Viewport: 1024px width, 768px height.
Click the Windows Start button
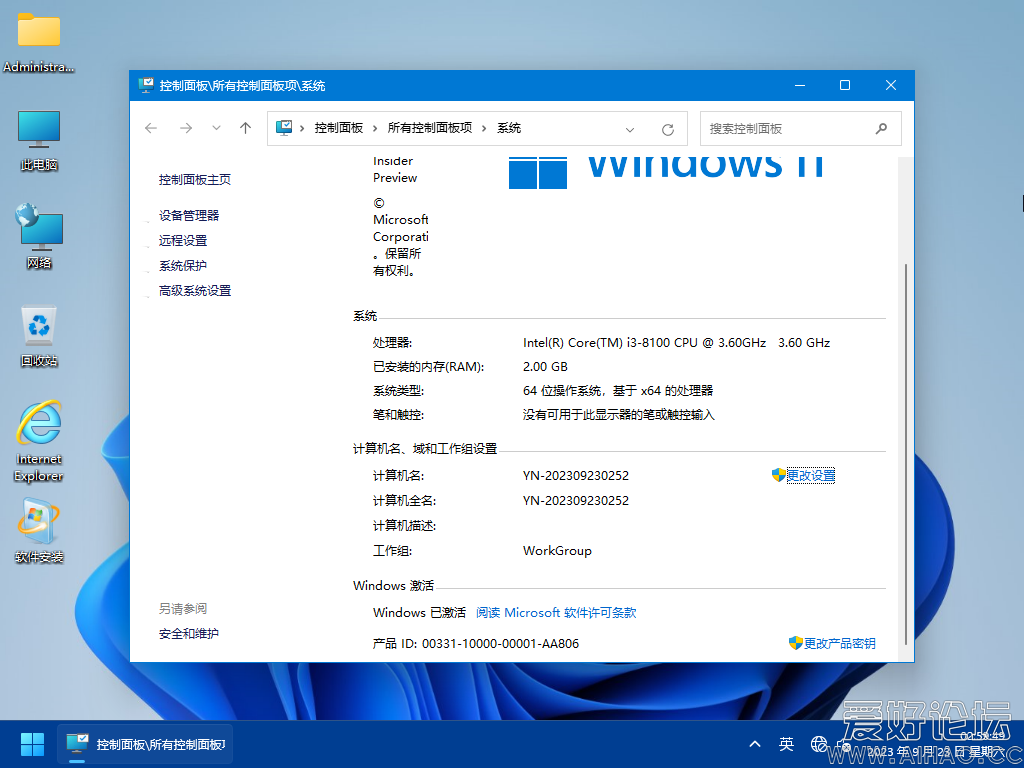pos(32,743)
